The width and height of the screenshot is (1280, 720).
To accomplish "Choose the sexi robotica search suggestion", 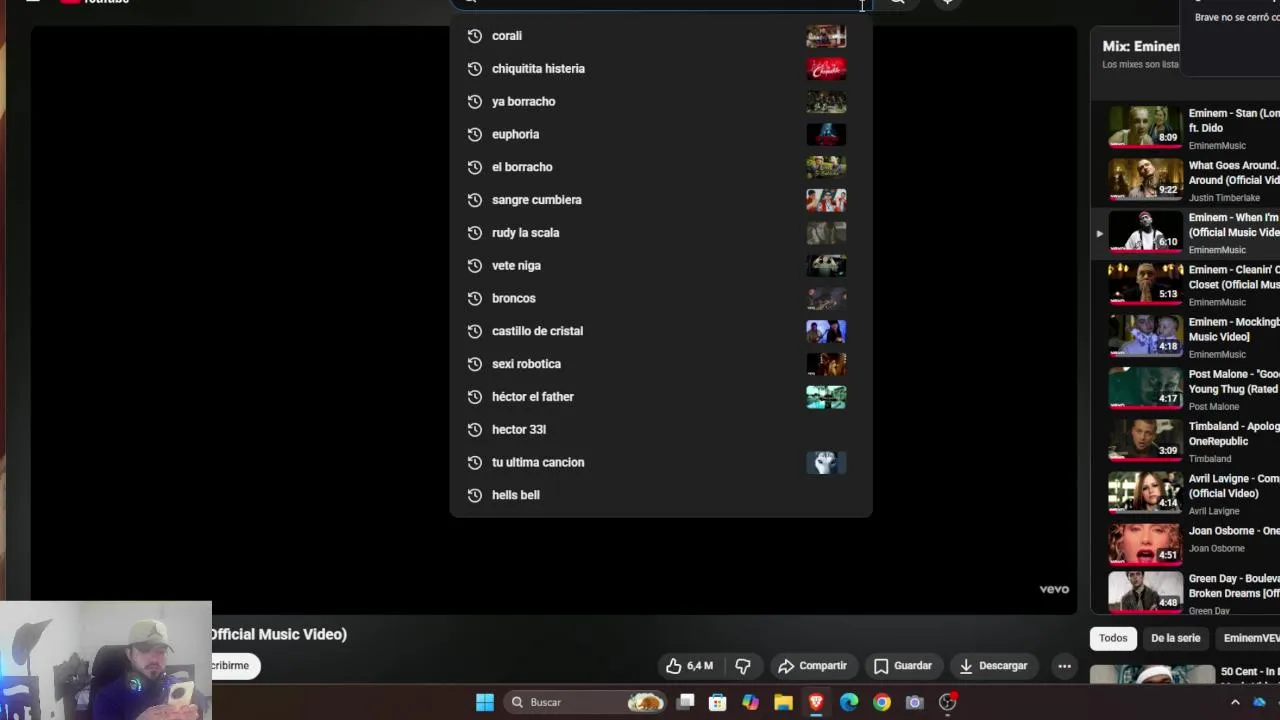I will coord(660,364).
